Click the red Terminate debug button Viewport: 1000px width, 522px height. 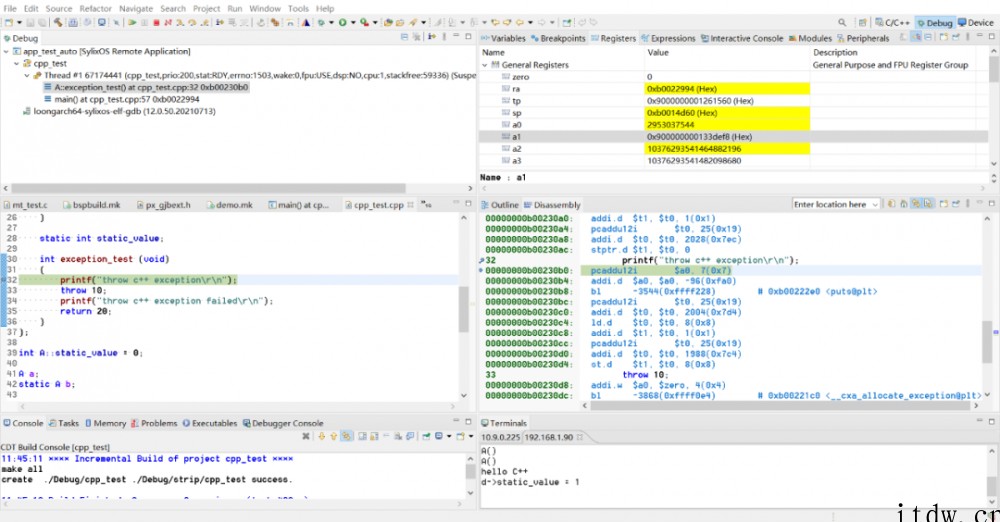coord(156,22)
